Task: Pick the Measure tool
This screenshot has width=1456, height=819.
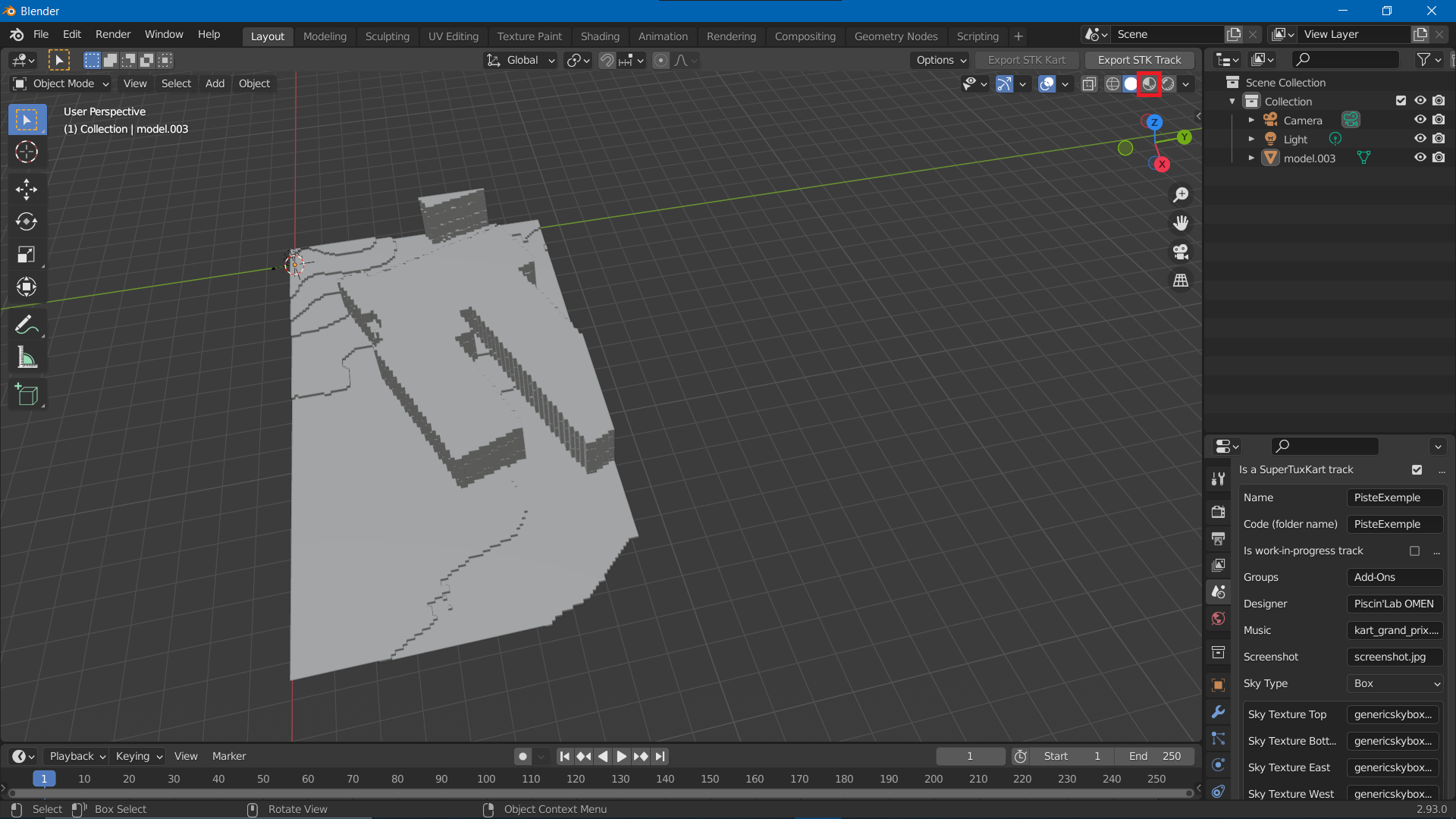Action: pyautogui.click(x=27, y=358)
